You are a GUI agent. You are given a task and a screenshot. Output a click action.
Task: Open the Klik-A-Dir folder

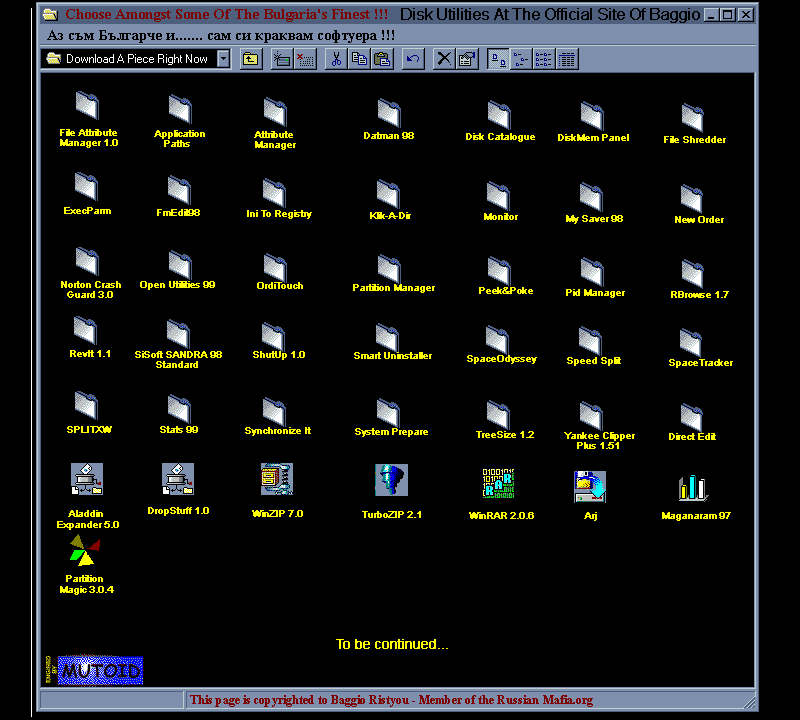click(388, 194)
